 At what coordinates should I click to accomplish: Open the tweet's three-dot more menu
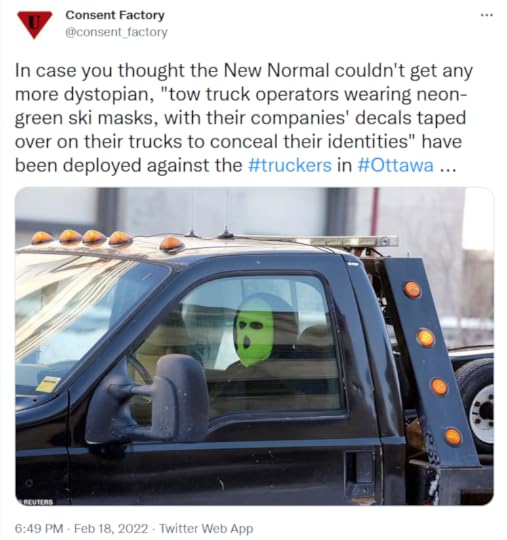487,15
